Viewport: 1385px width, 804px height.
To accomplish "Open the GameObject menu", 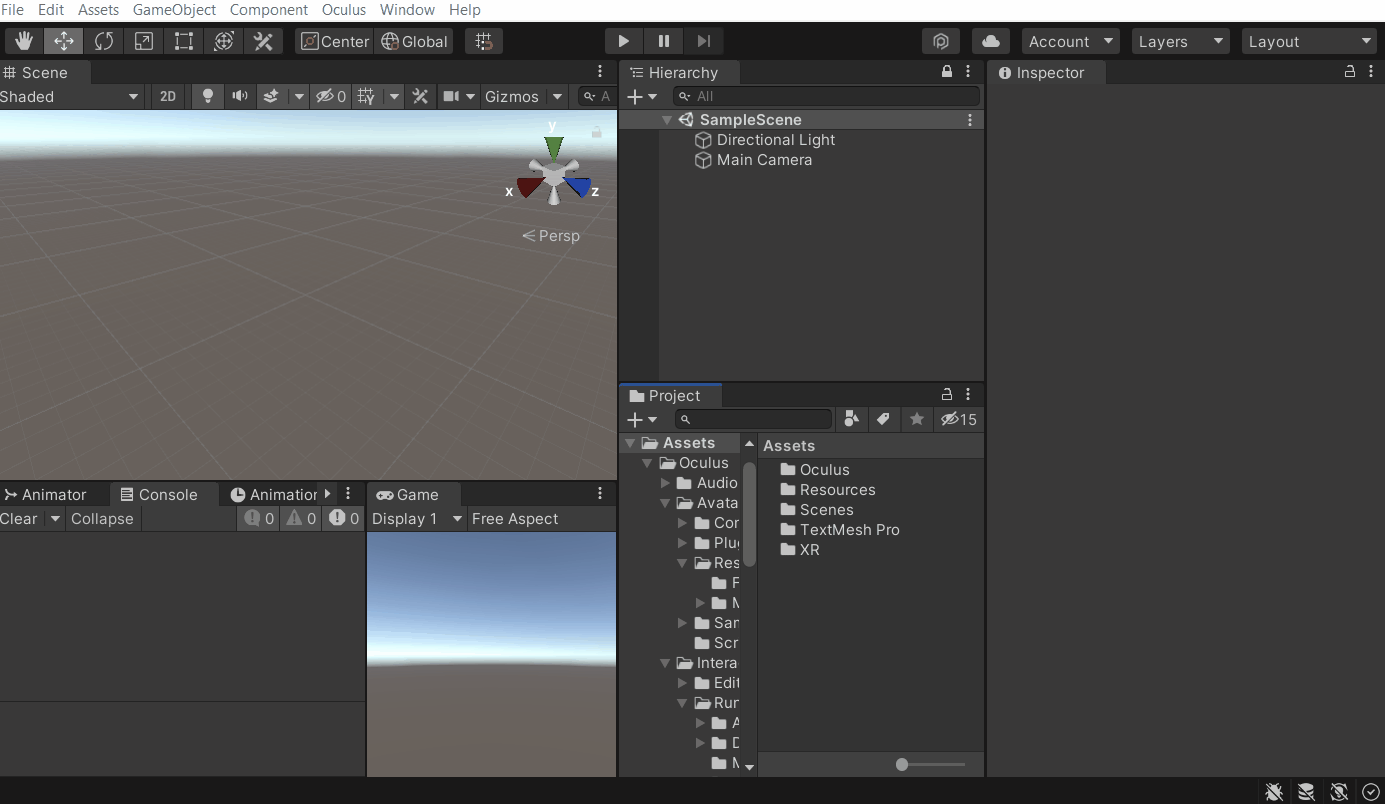I will 174,10.
